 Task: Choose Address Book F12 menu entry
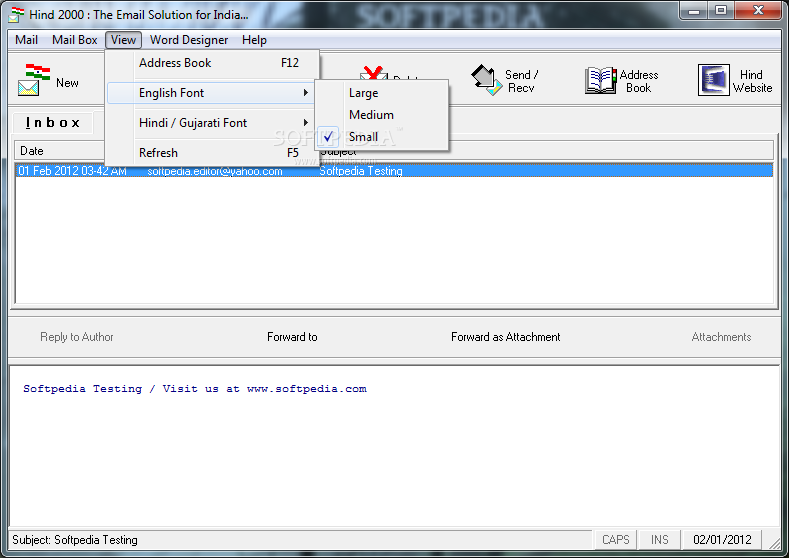pyautogui.click(x=213, y=63)
